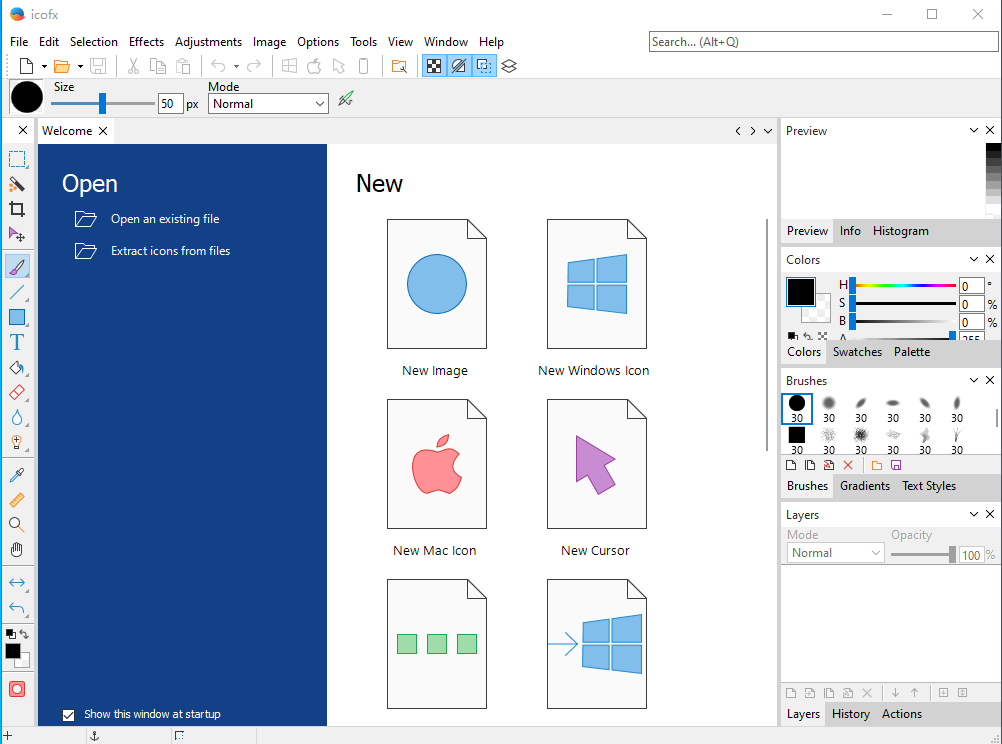
Task: Click the layer Opacity slider
Action: [x=923, y=555]
